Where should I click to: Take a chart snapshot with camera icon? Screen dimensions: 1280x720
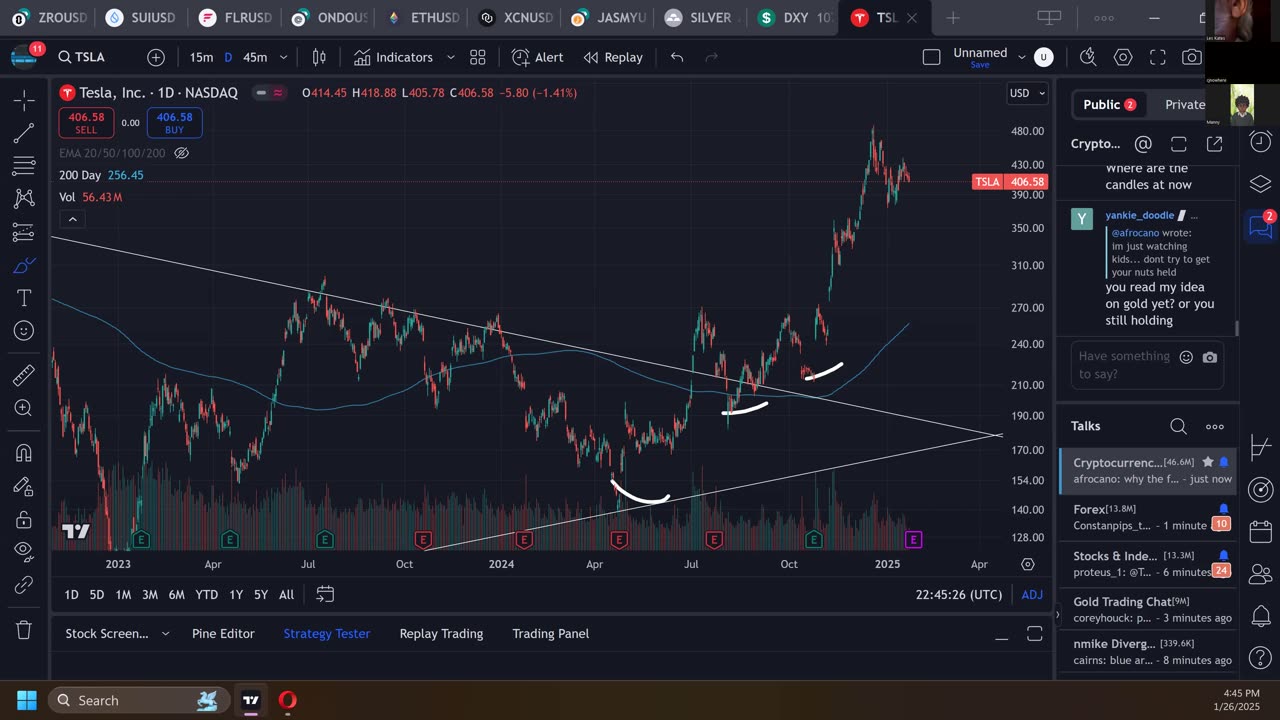pos(1192,57)
